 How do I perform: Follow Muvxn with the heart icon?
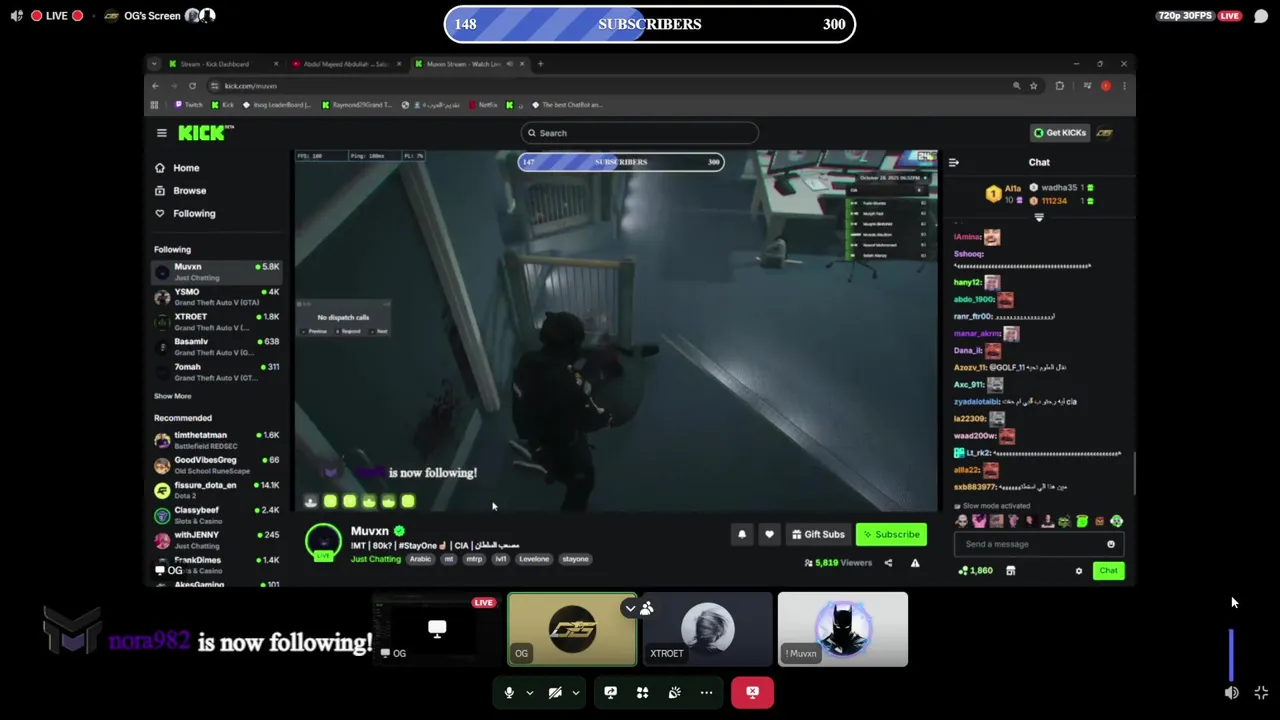click(x=769, y=535)
